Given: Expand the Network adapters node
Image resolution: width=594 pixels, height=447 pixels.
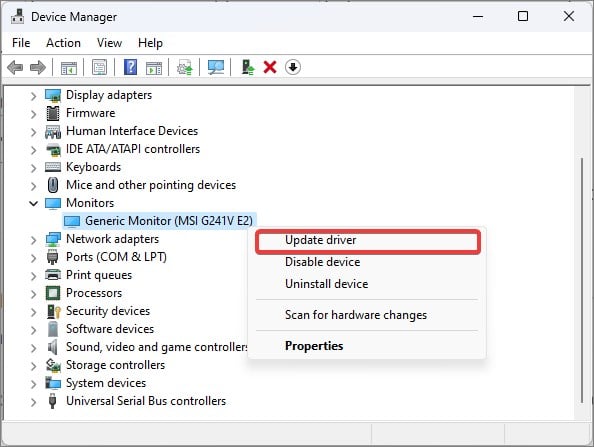Looking at the screenshot, I should click(33, 240).
